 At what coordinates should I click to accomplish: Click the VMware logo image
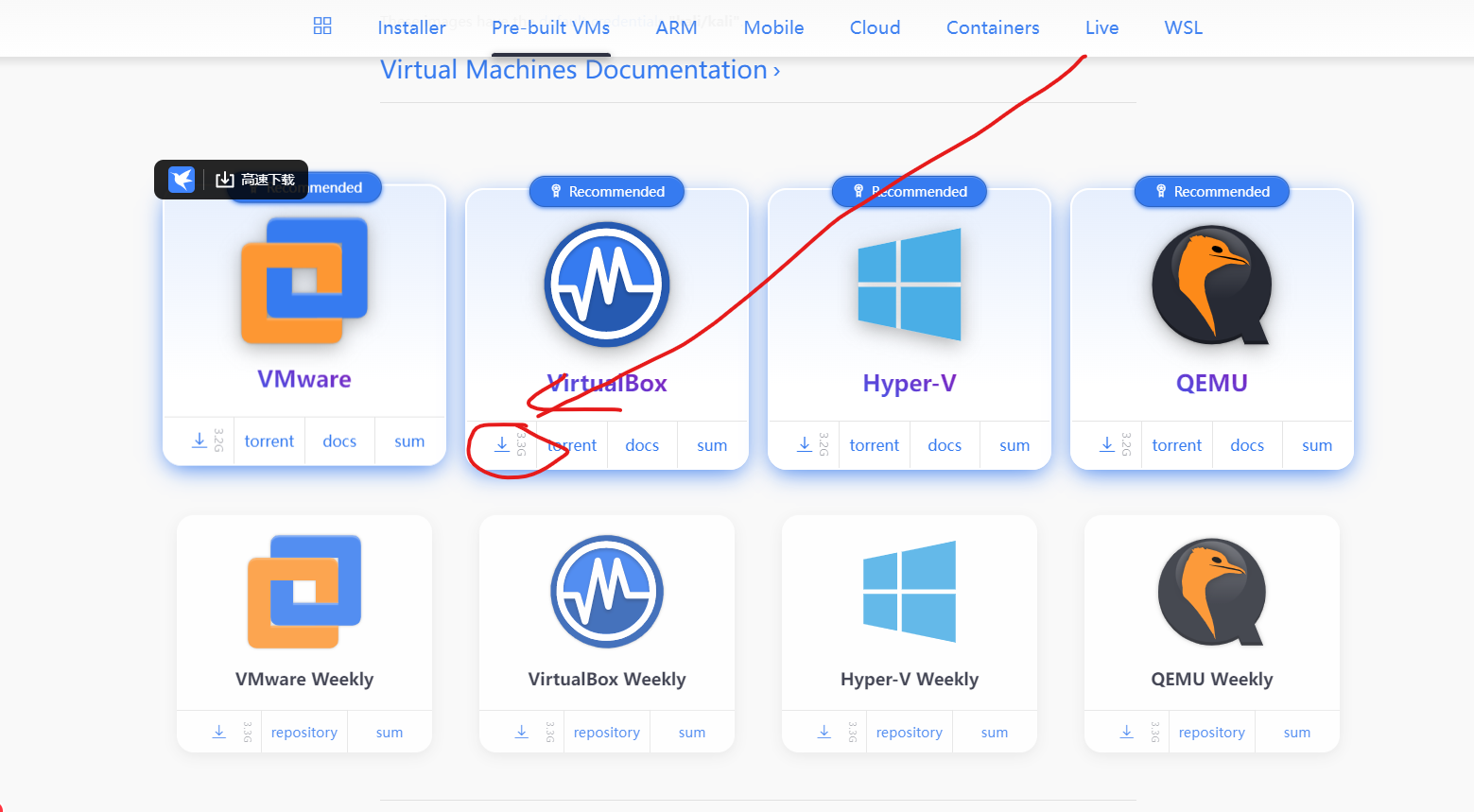pos(304,281)
